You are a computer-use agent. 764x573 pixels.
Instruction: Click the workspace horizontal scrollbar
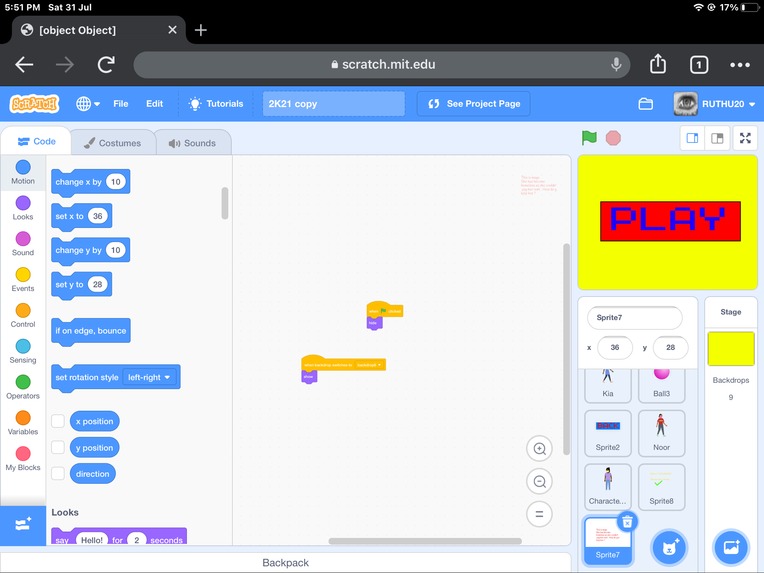(425, 541)
